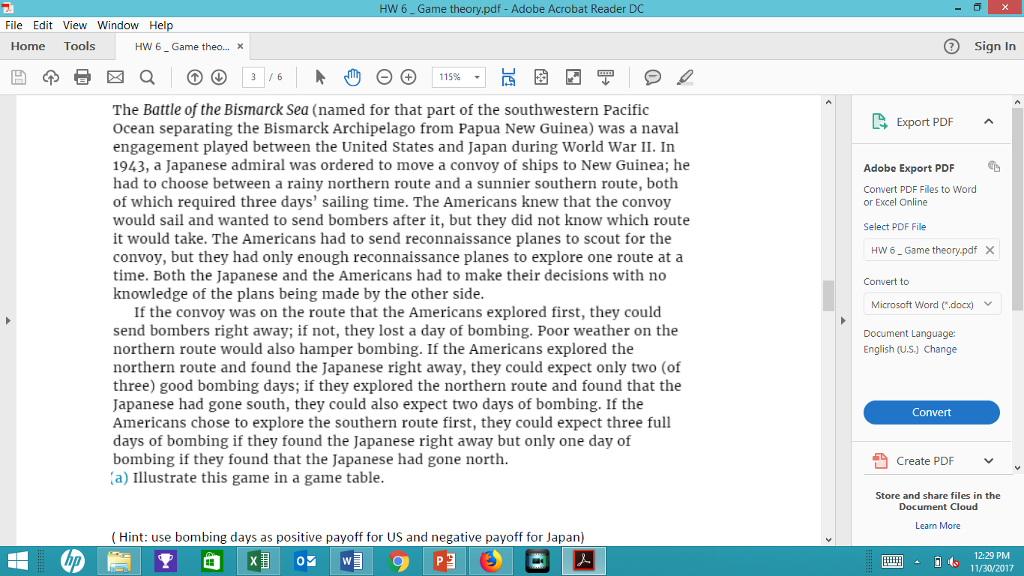Add a comment with speech bubble icon
The image size is (1024, 576).
coord(653,77)
